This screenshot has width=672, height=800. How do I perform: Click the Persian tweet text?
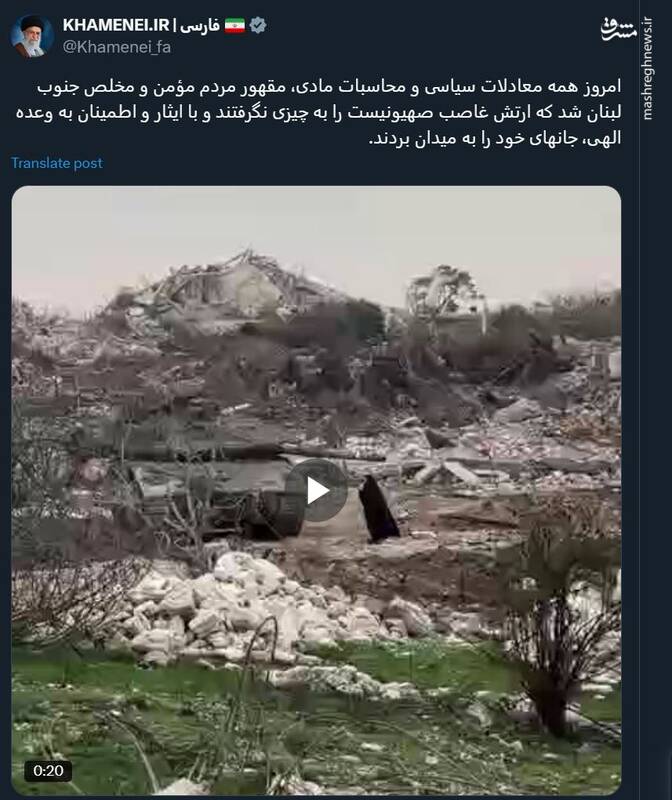click(x=318, y=112)
